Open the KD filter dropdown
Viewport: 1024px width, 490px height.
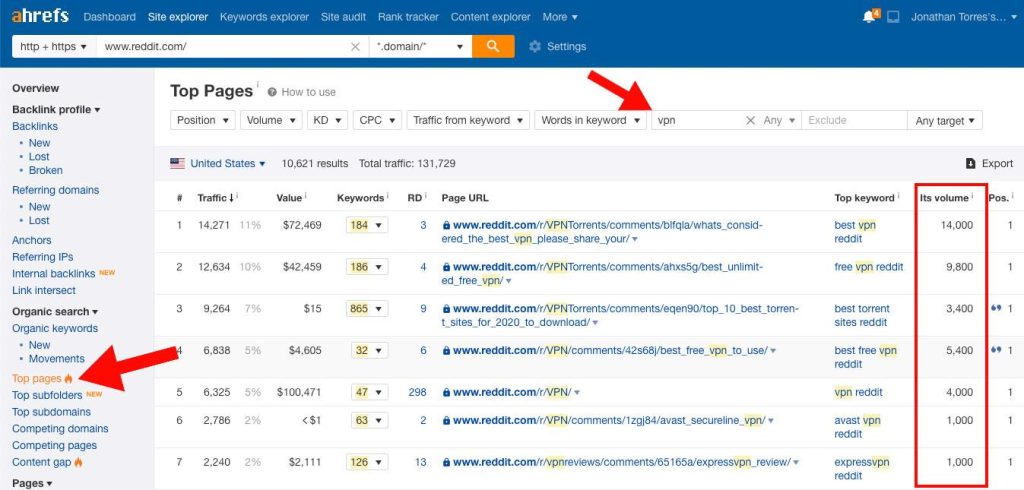coord(328,120)
